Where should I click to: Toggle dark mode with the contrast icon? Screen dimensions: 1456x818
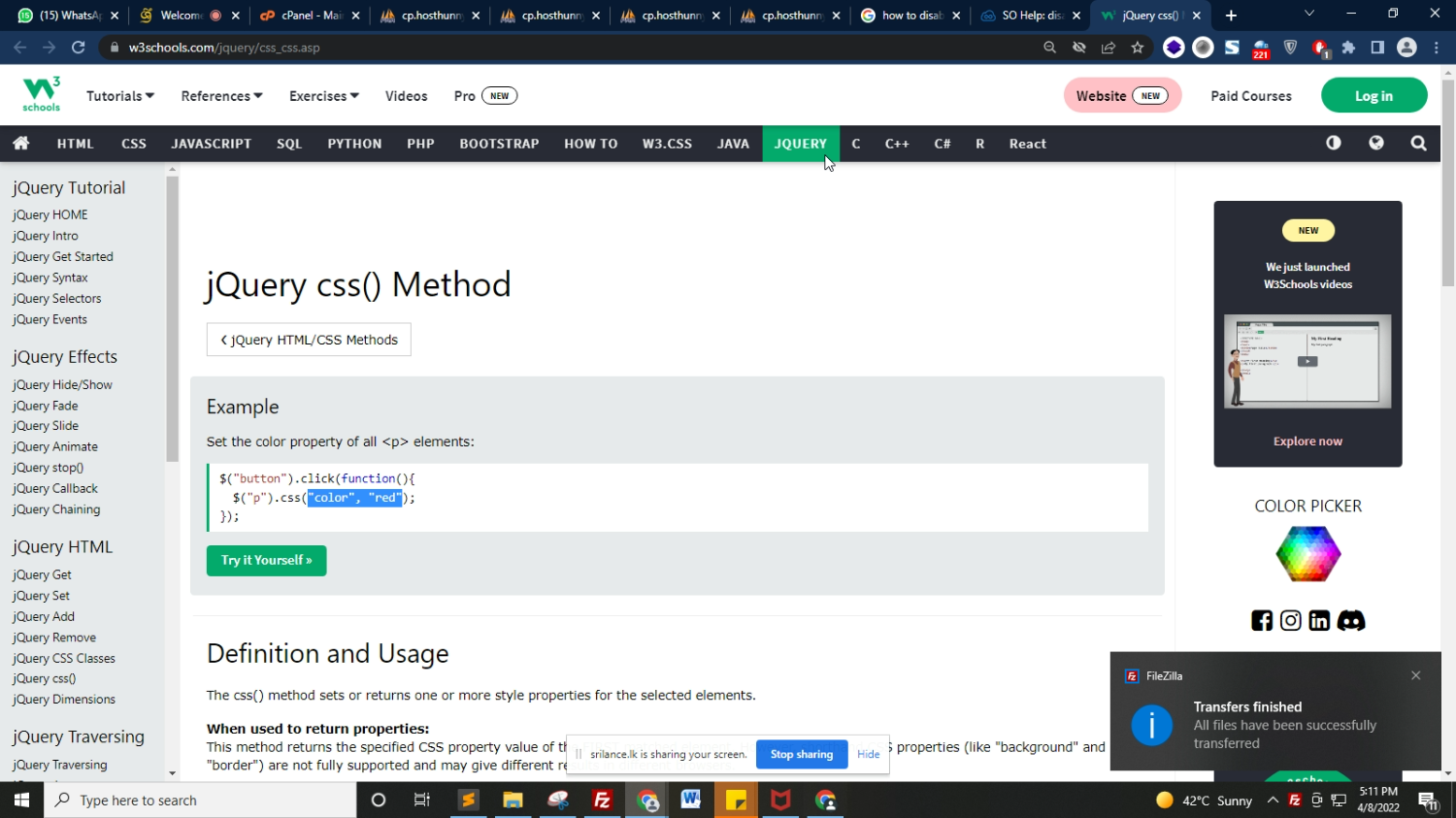(1334, 144)
